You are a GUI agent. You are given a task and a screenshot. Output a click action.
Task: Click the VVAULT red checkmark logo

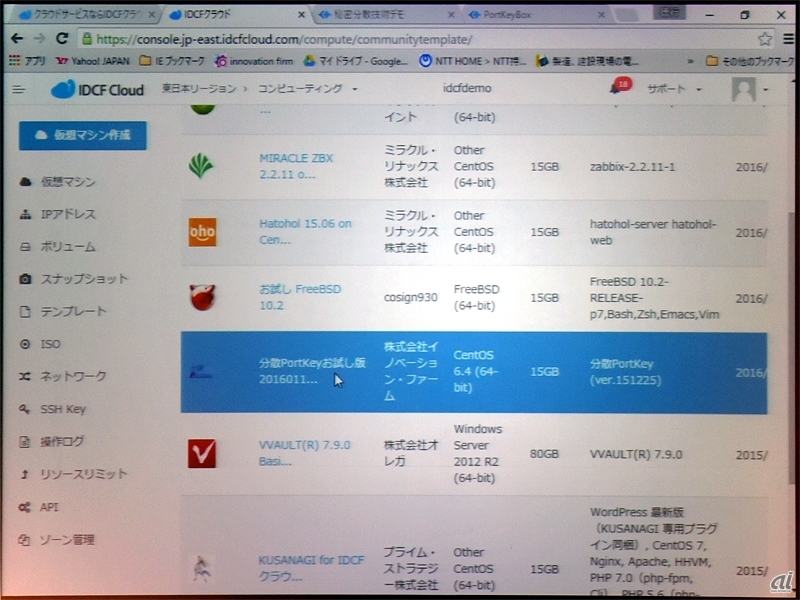point(202,454)
